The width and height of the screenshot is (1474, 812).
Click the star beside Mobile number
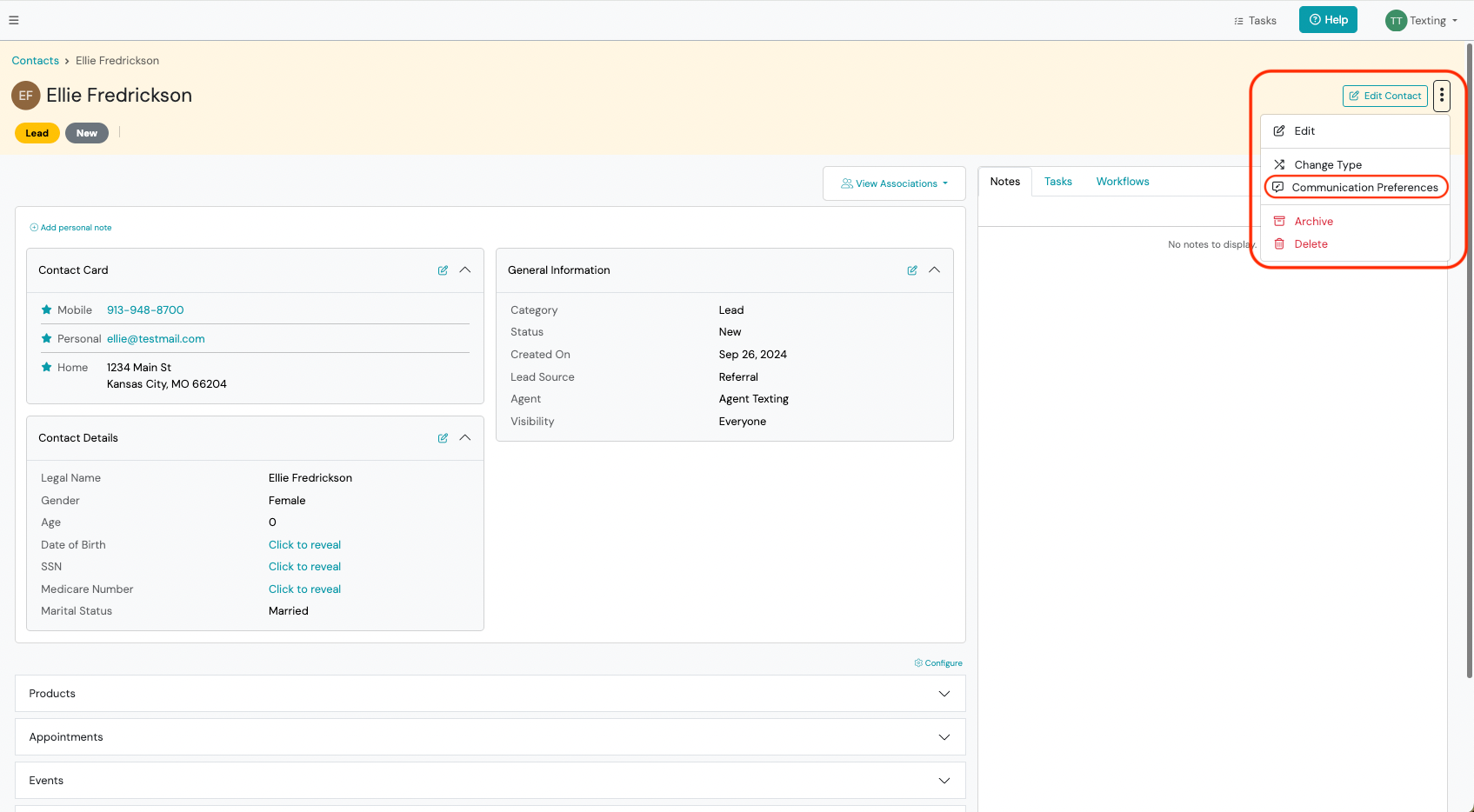pos(47,309)
